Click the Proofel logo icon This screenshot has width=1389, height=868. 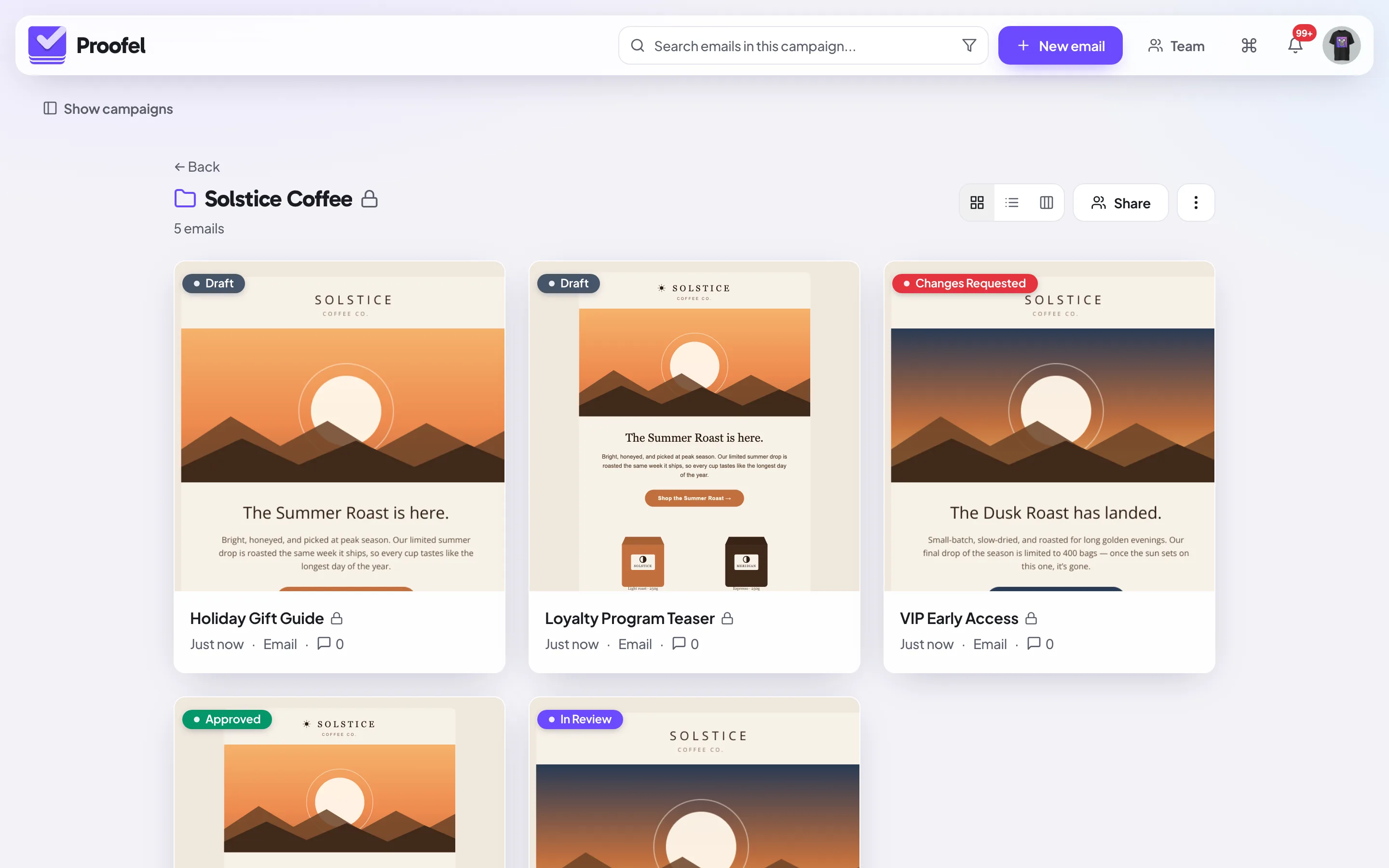[47, 45]
